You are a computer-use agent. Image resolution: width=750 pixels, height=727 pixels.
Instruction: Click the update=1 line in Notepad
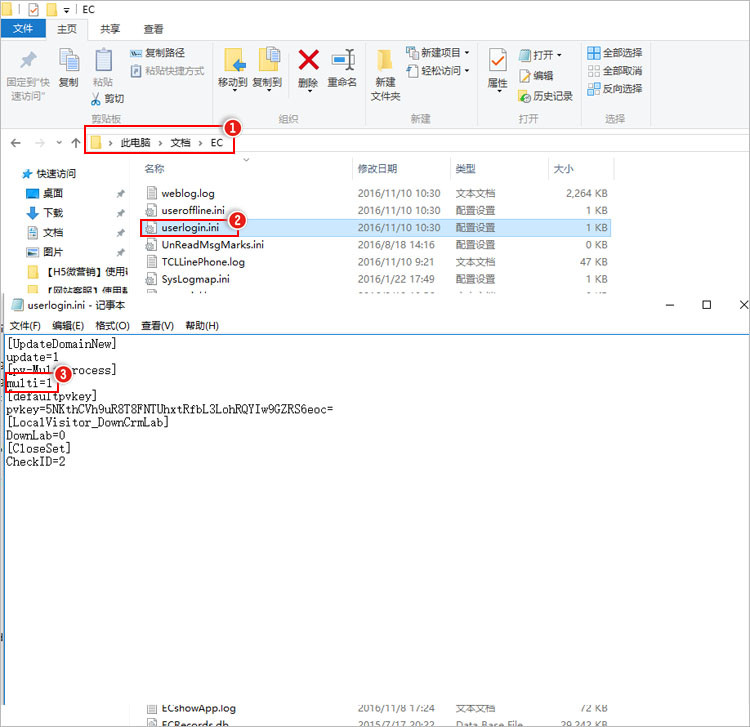pyautogui.click(x=32, y=357)
